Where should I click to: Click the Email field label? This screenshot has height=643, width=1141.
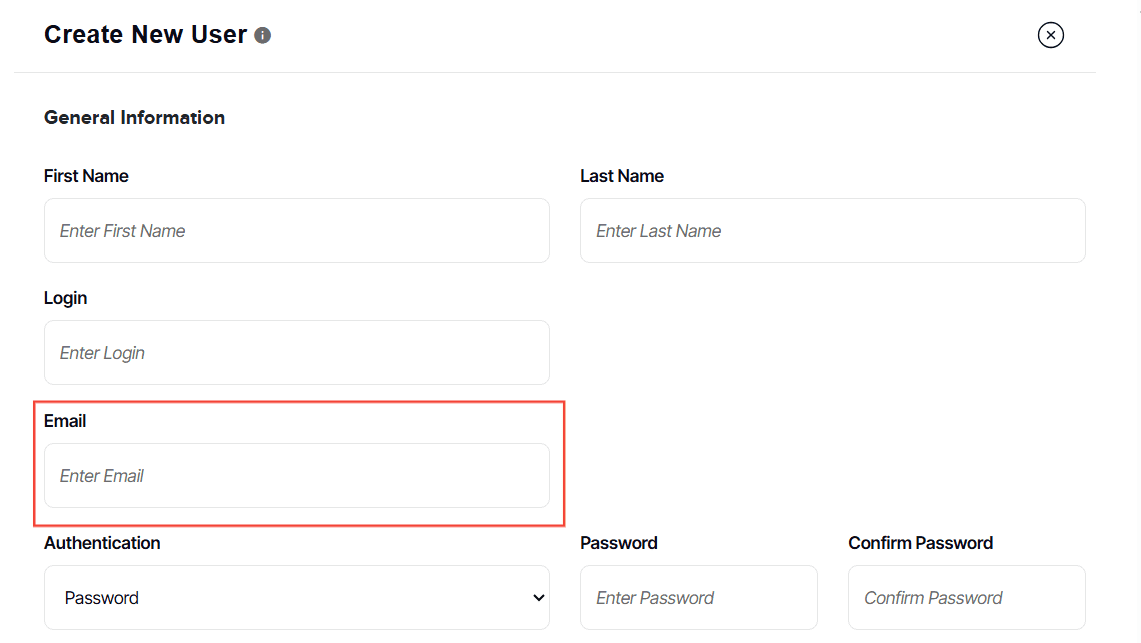point(65,421)
